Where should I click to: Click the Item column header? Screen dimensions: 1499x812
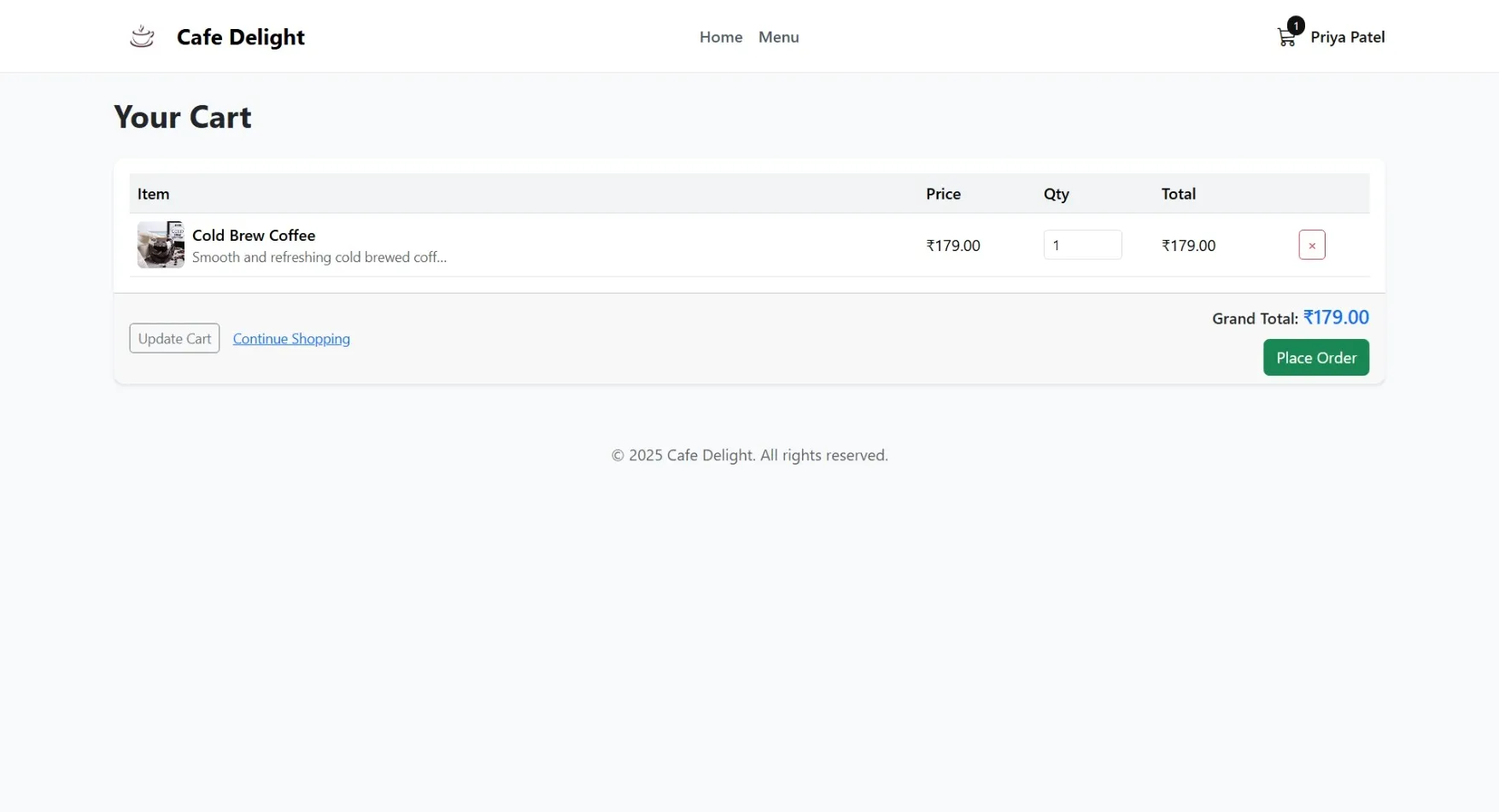[x=153, y=194]
